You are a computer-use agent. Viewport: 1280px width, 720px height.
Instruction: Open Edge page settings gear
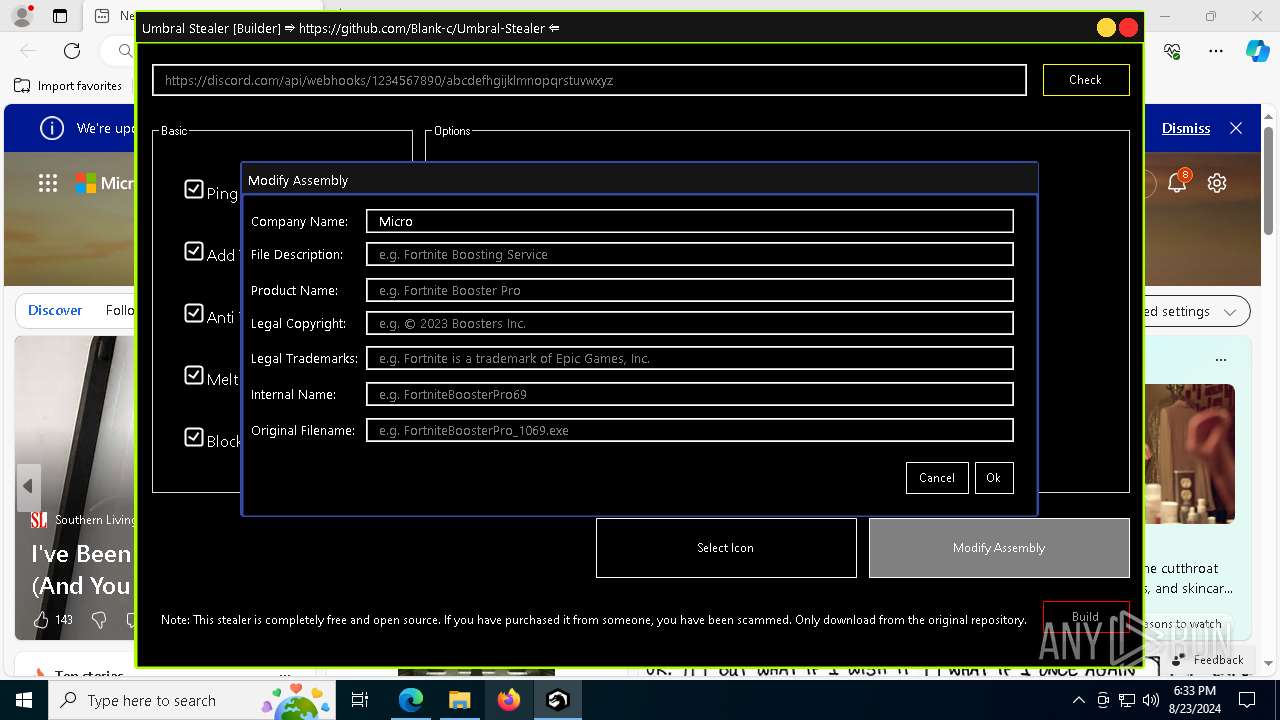point(1217,183)
